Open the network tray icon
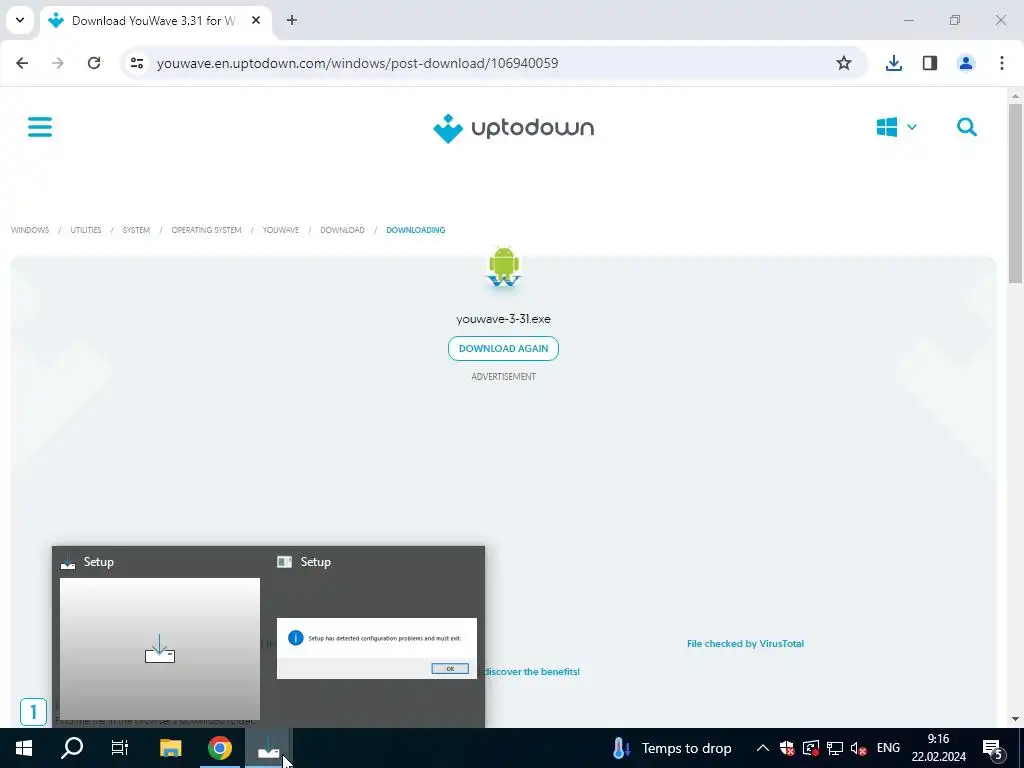1024x768 pixels. pyautogui.click(x=835, y=748)
